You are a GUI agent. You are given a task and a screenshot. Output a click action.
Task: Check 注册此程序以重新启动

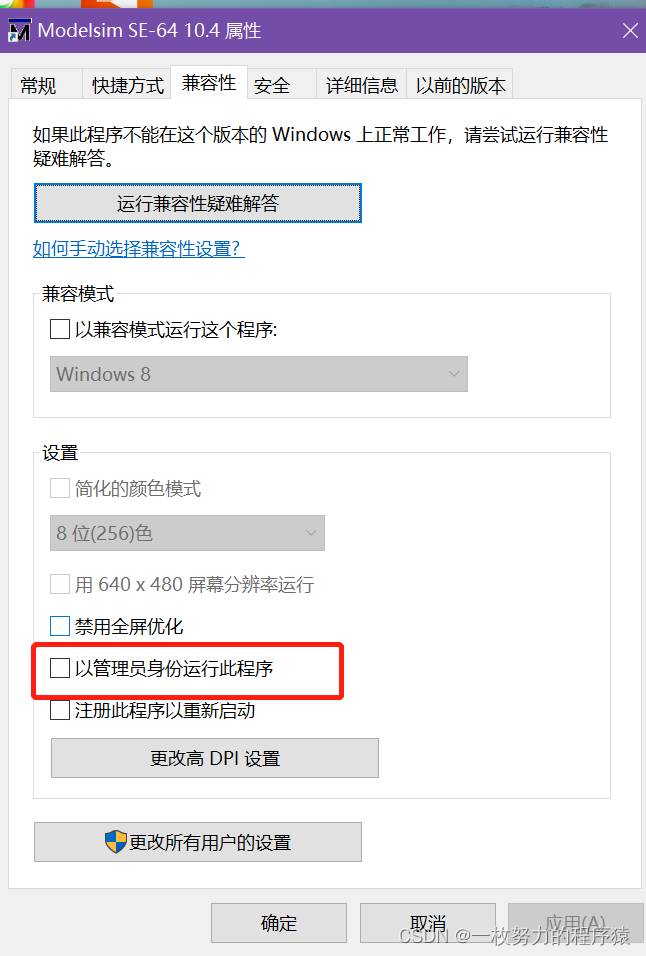[x=60, y=710]
